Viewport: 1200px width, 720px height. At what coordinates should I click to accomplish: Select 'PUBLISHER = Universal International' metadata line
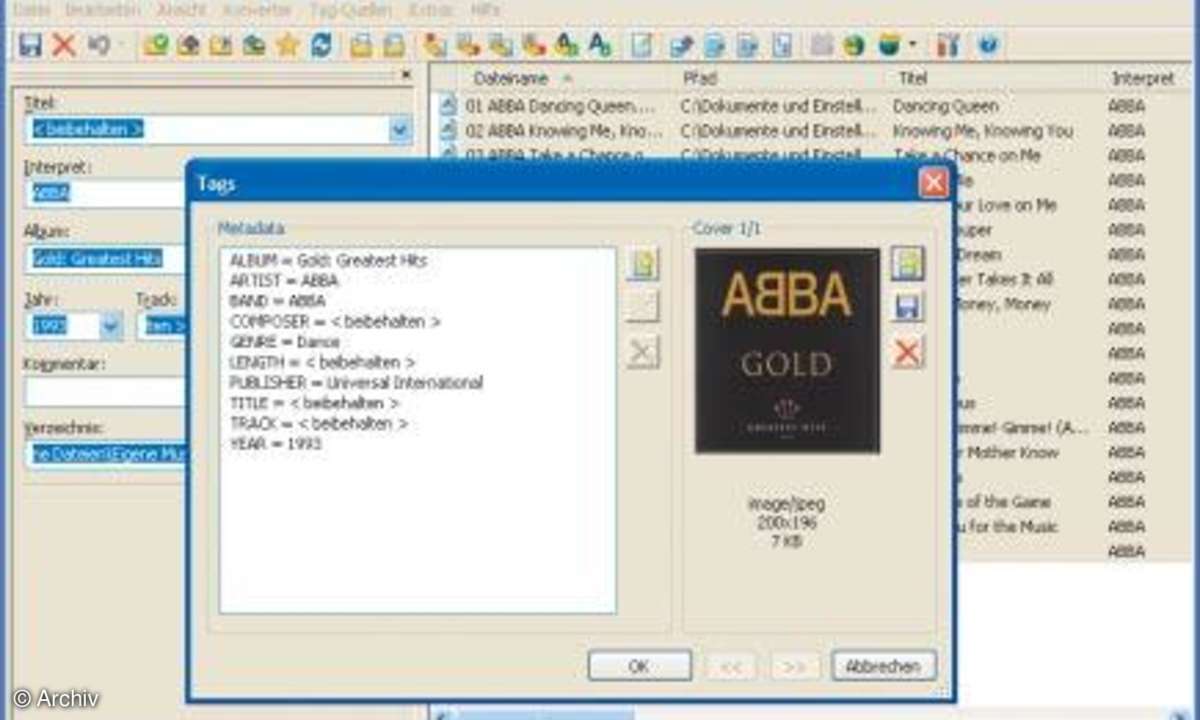pos(356,383)
